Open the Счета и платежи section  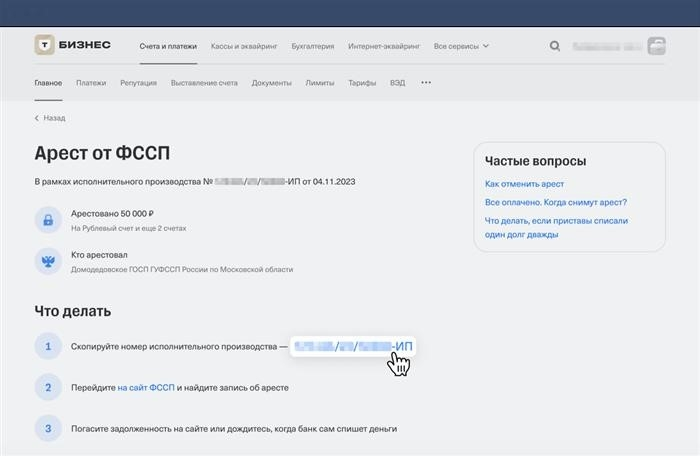tap(168, 46)
